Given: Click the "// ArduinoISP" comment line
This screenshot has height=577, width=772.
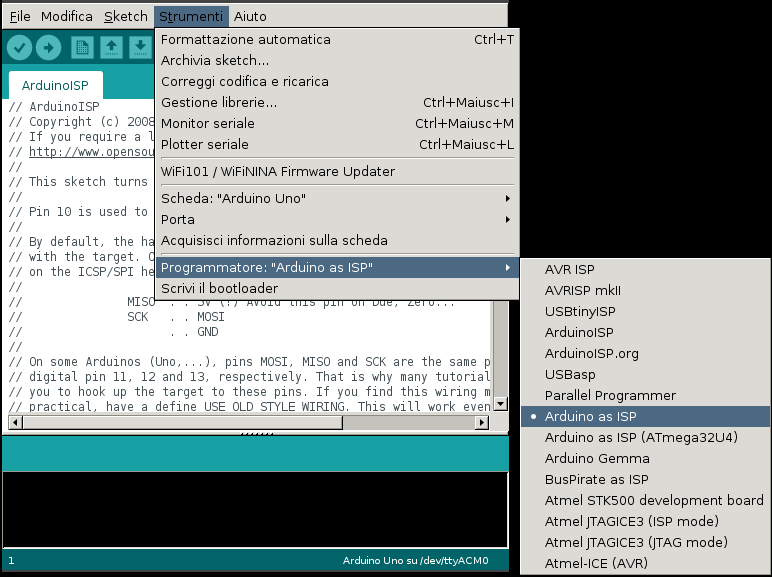Looking at the screenshot, I should click(x=54, y=107).
